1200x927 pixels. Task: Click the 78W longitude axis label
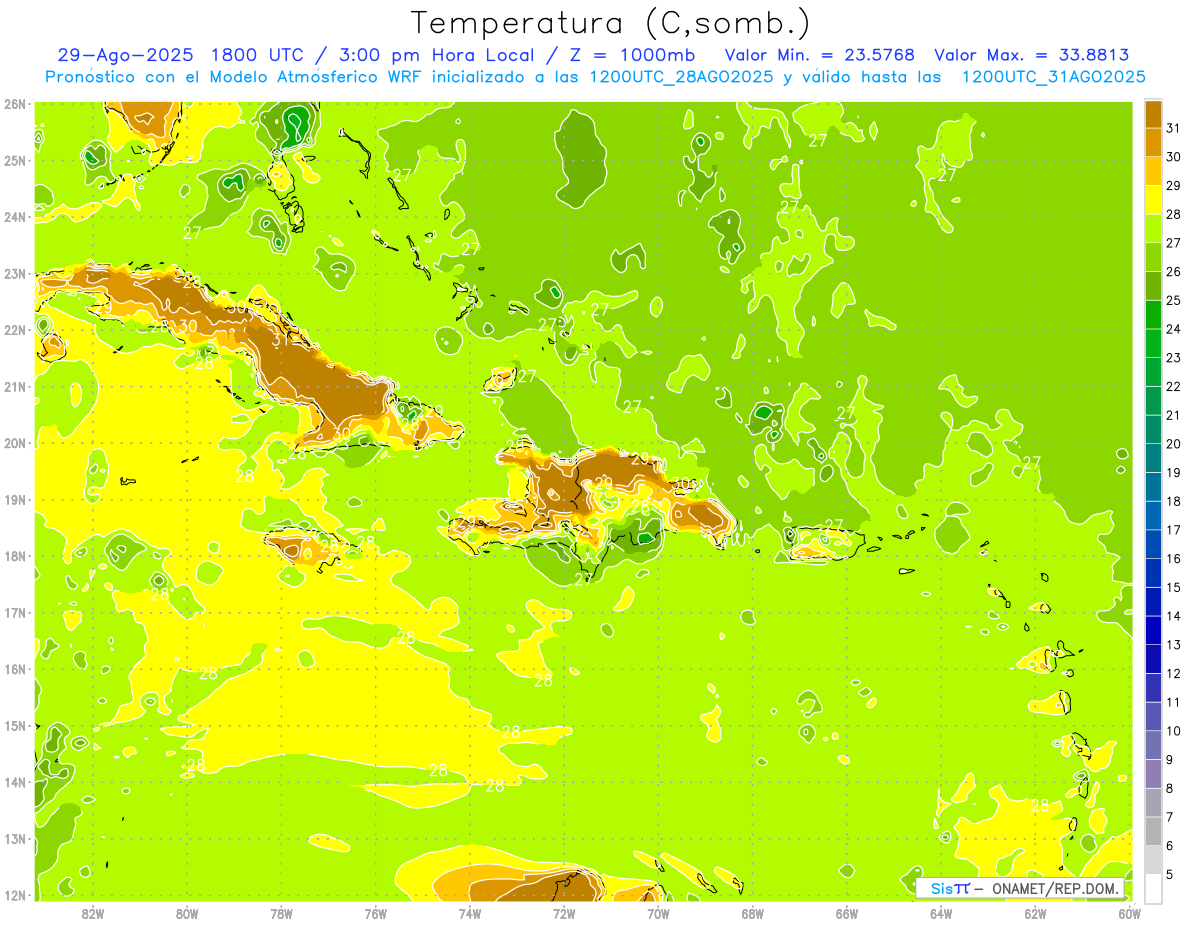pos(281,913)
